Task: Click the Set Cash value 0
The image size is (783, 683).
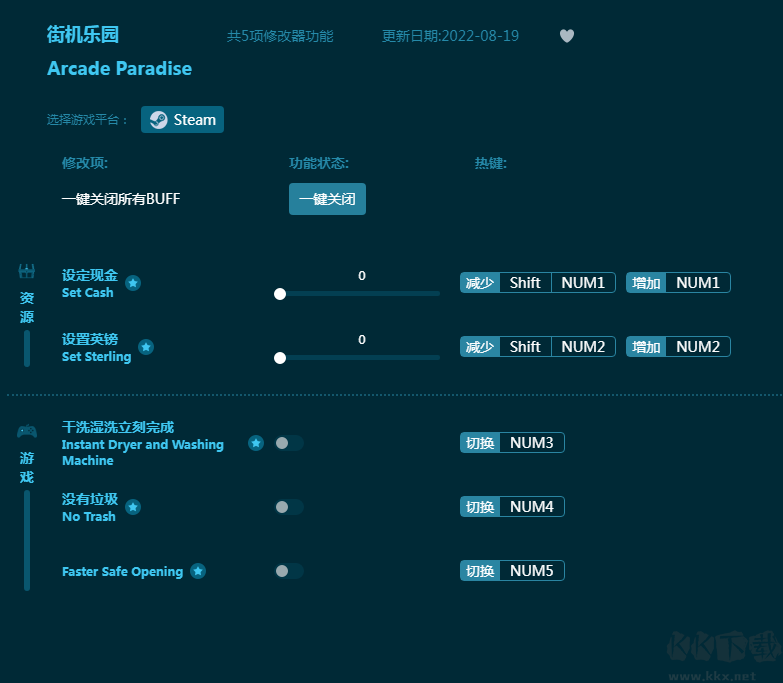Action: point(362,276)
